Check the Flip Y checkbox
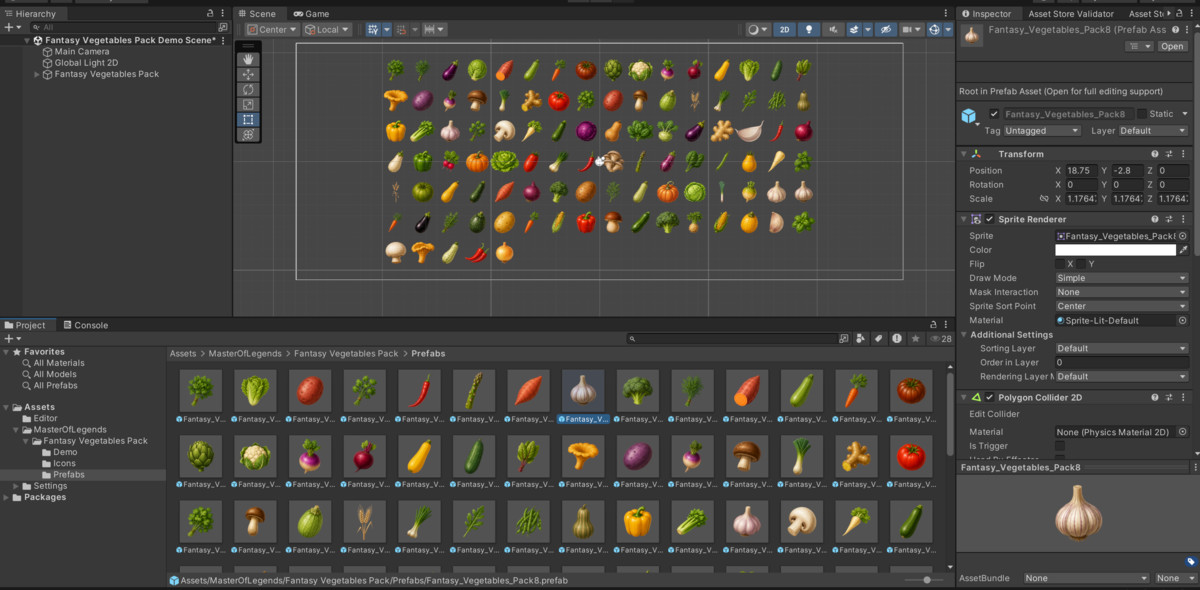 click(x=1080, y=264)
